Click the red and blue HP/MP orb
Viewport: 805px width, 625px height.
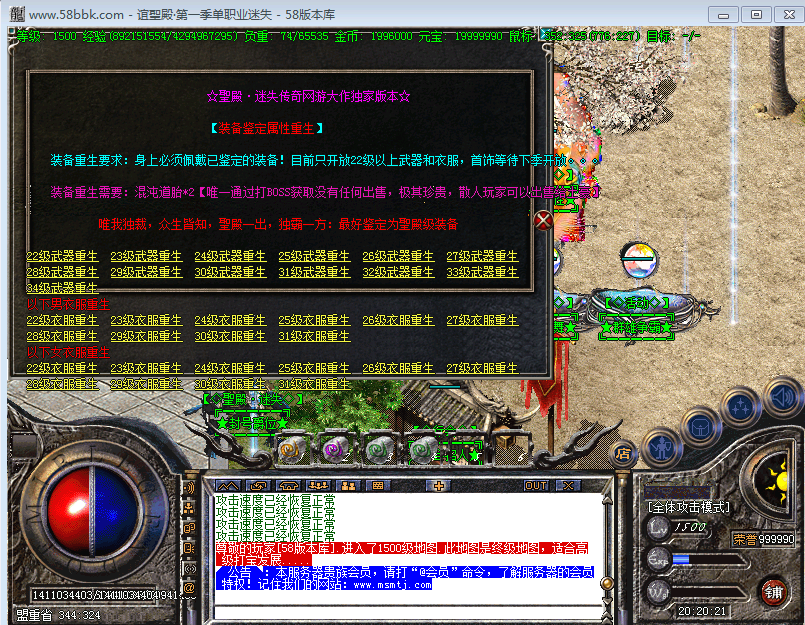pyautogui.click(x=93, y=509)
